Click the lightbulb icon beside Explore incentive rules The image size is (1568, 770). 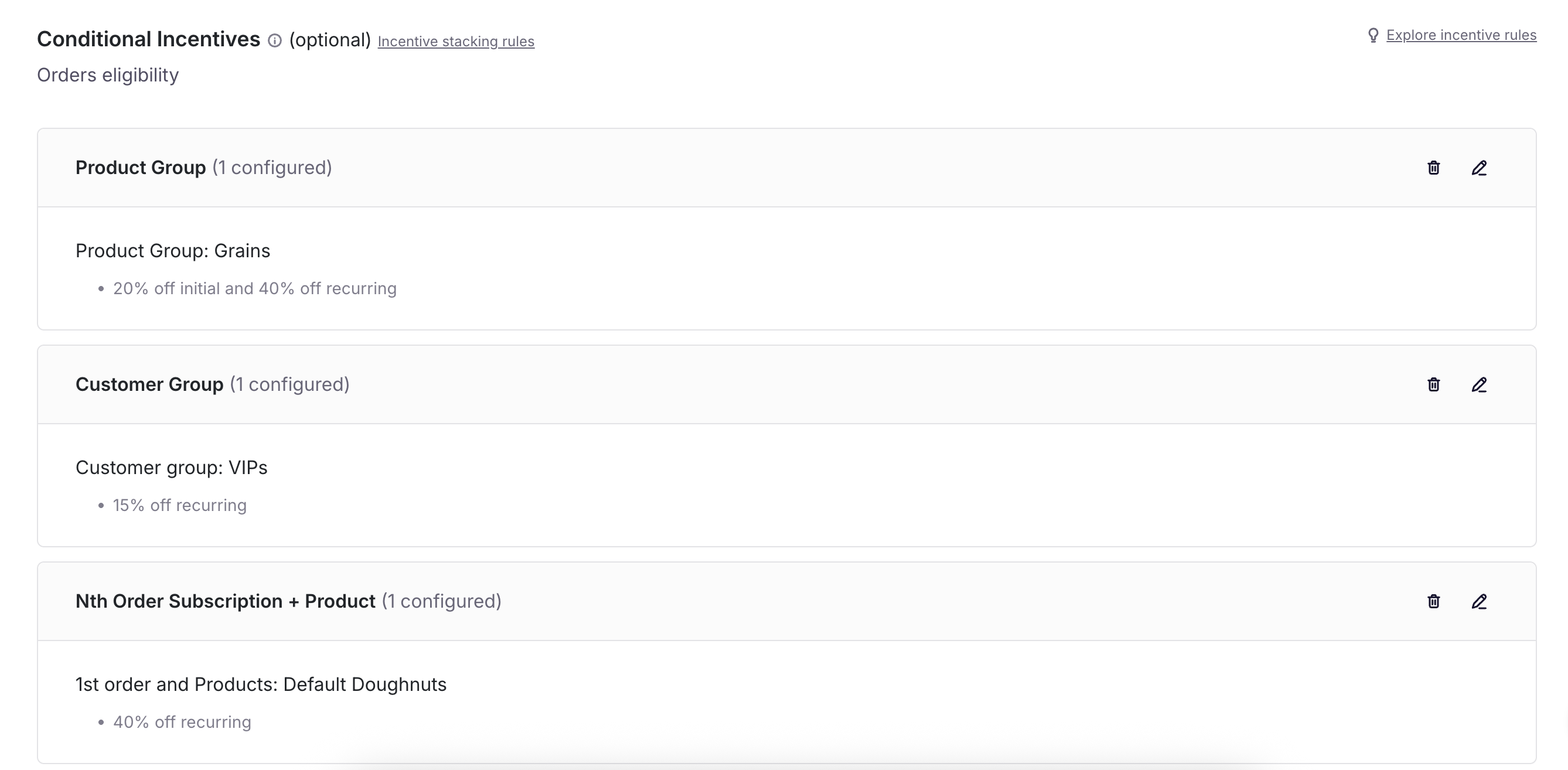pos(1373,35)
